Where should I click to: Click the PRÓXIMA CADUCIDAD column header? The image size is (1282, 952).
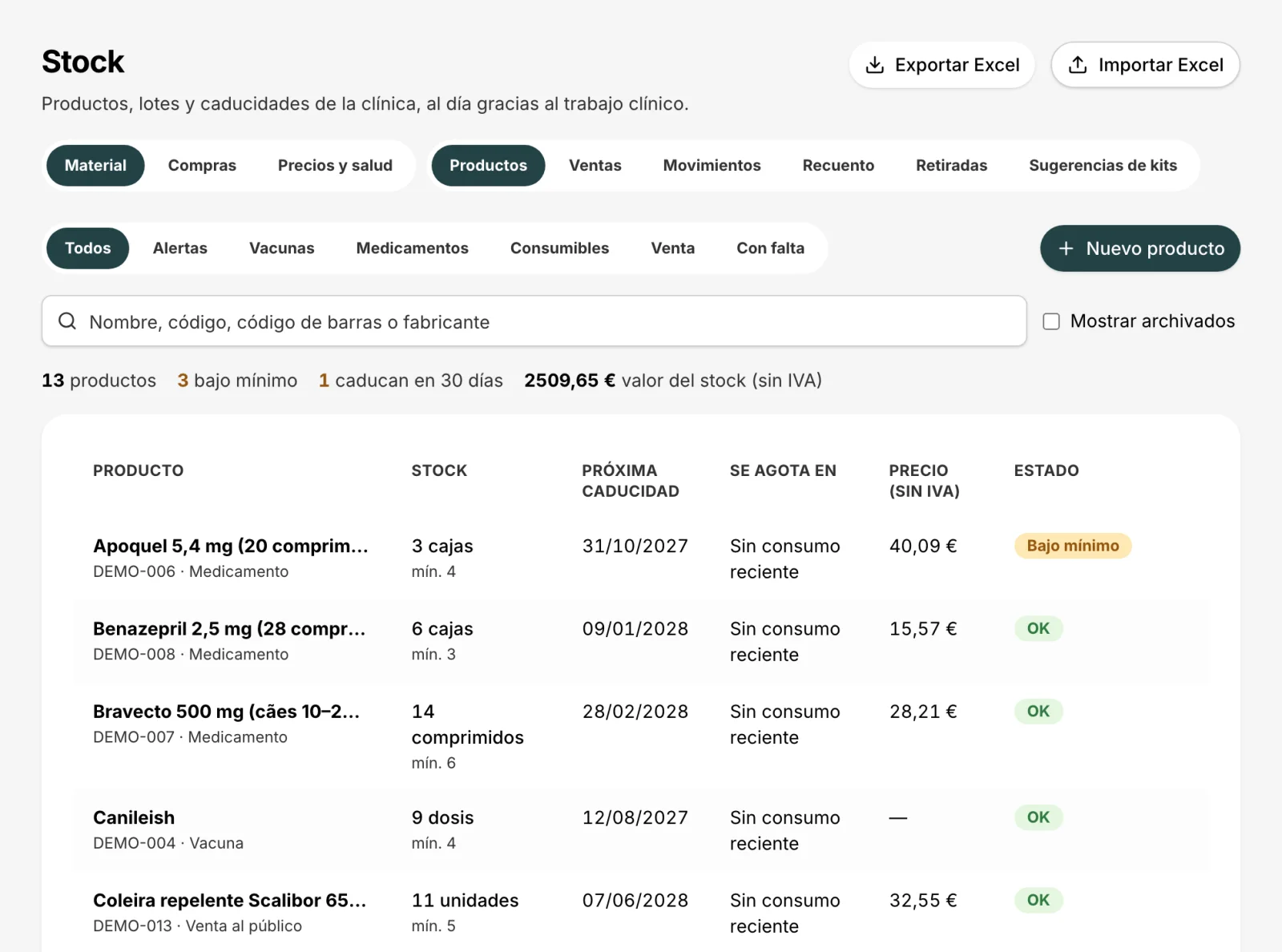pyautogui.click(x=631, y=481)
